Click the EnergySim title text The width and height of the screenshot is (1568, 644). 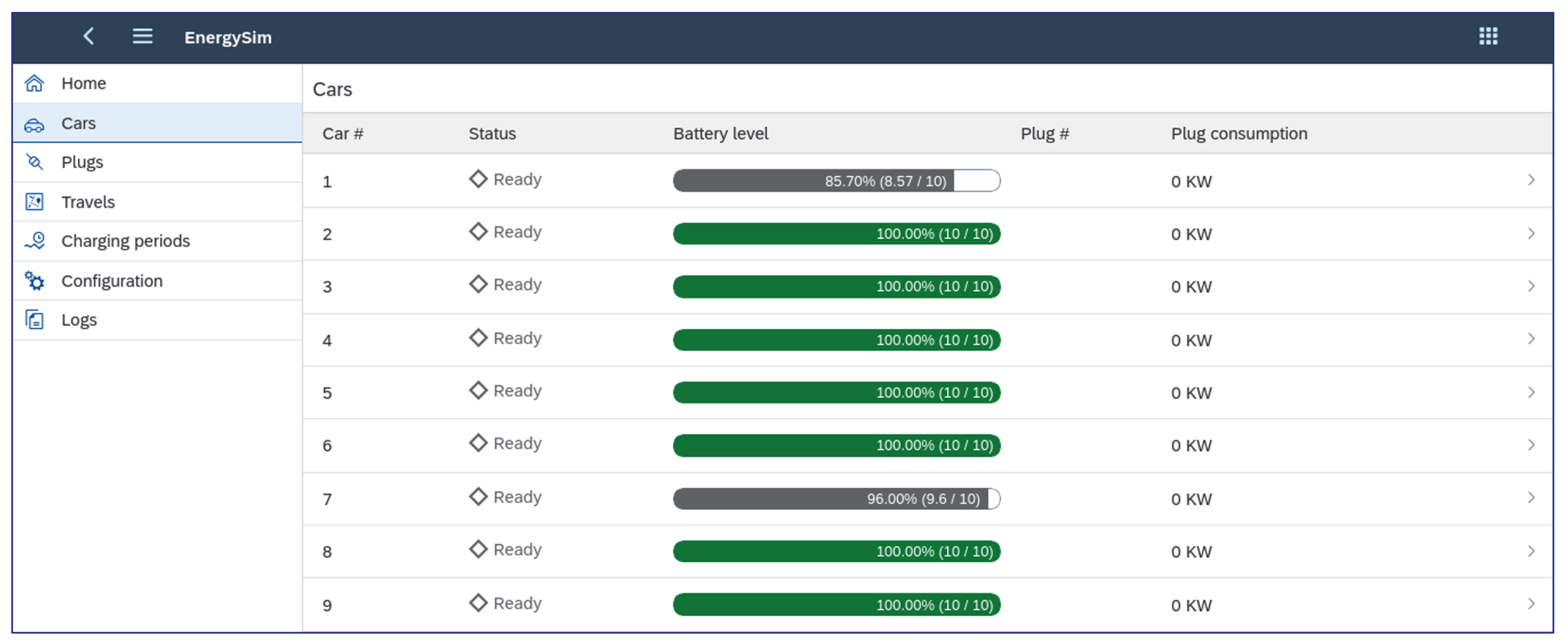pos(228,38)
